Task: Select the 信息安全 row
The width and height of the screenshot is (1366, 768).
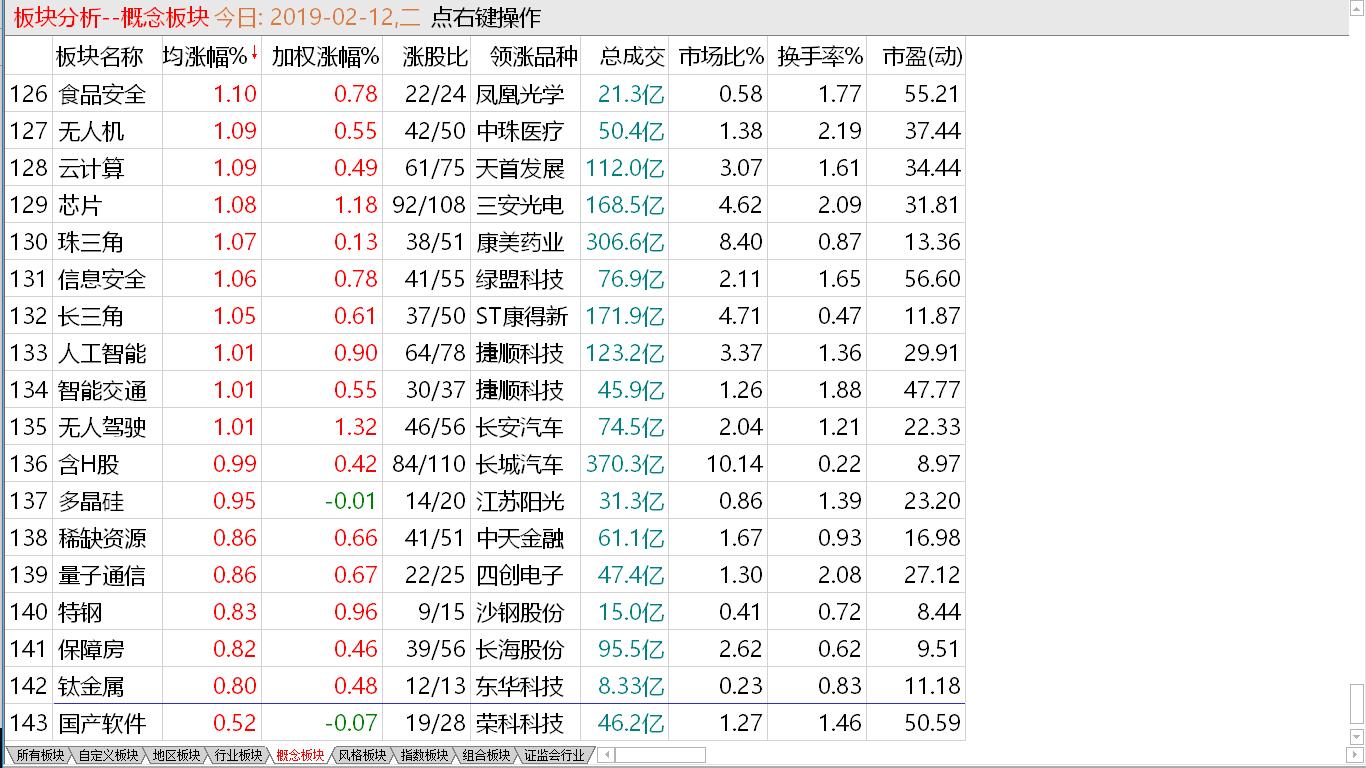Action: click(485, 279)
